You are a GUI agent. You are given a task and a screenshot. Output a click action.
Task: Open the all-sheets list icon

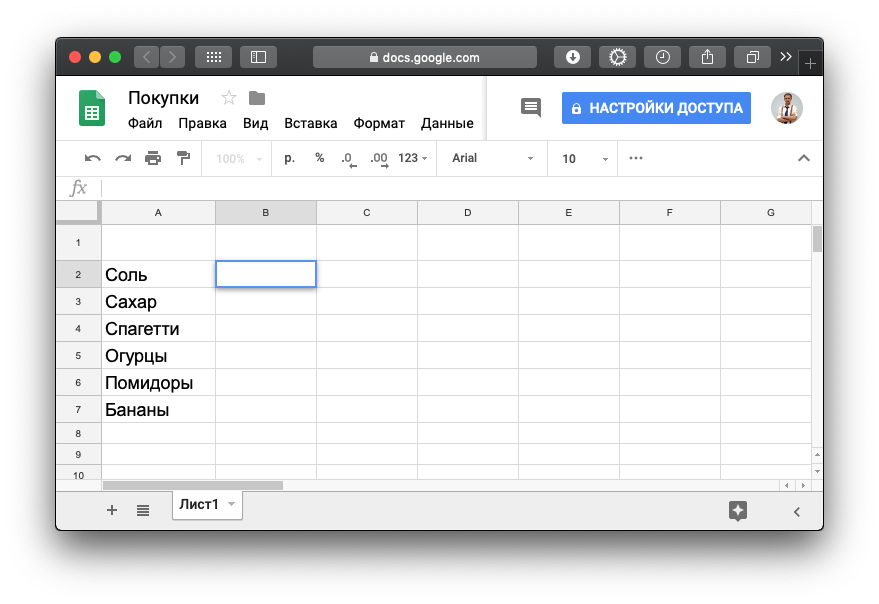143,510
